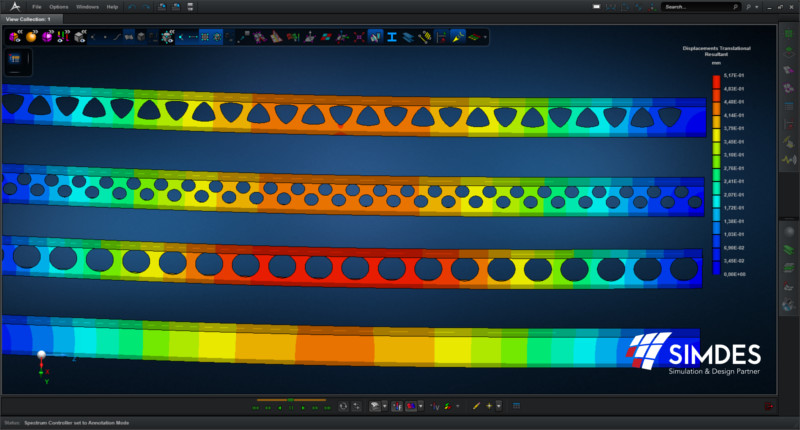800x430 pixels.
Task: Click the magnifier inside the Search box
Action: point(735,7)
